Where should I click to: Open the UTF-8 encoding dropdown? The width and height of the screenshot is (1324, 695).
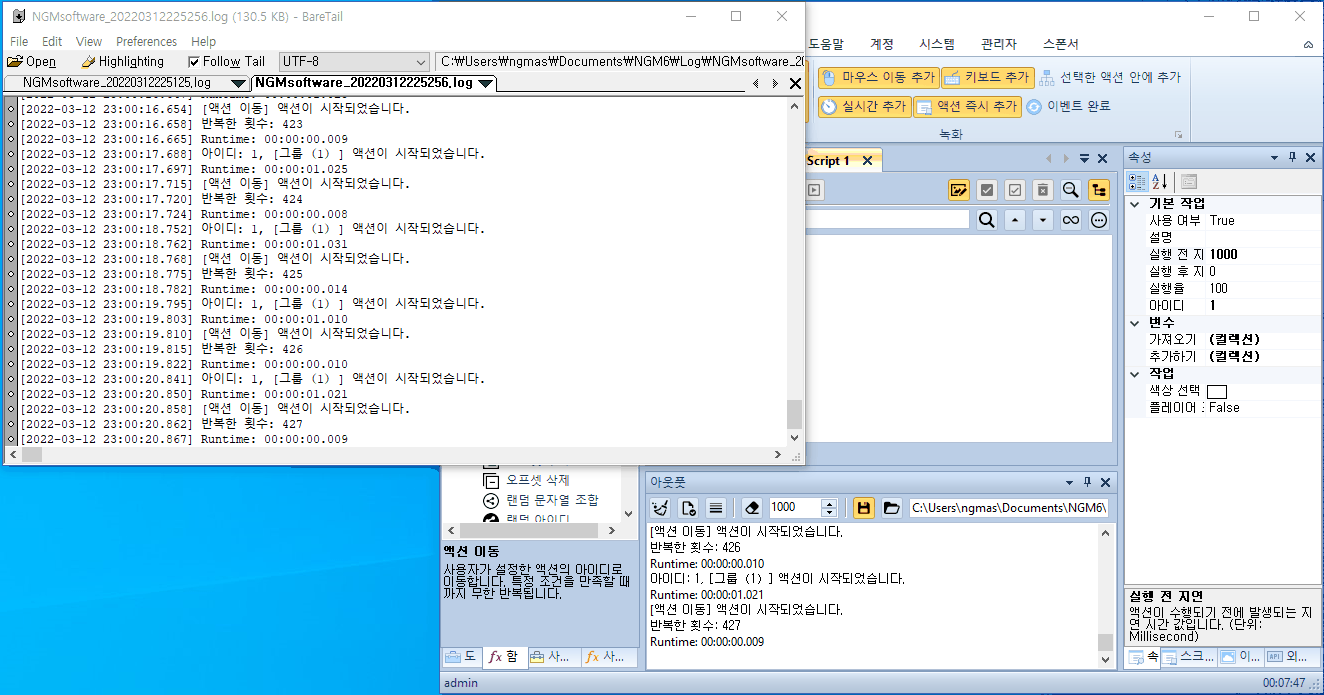pos(354,62)
